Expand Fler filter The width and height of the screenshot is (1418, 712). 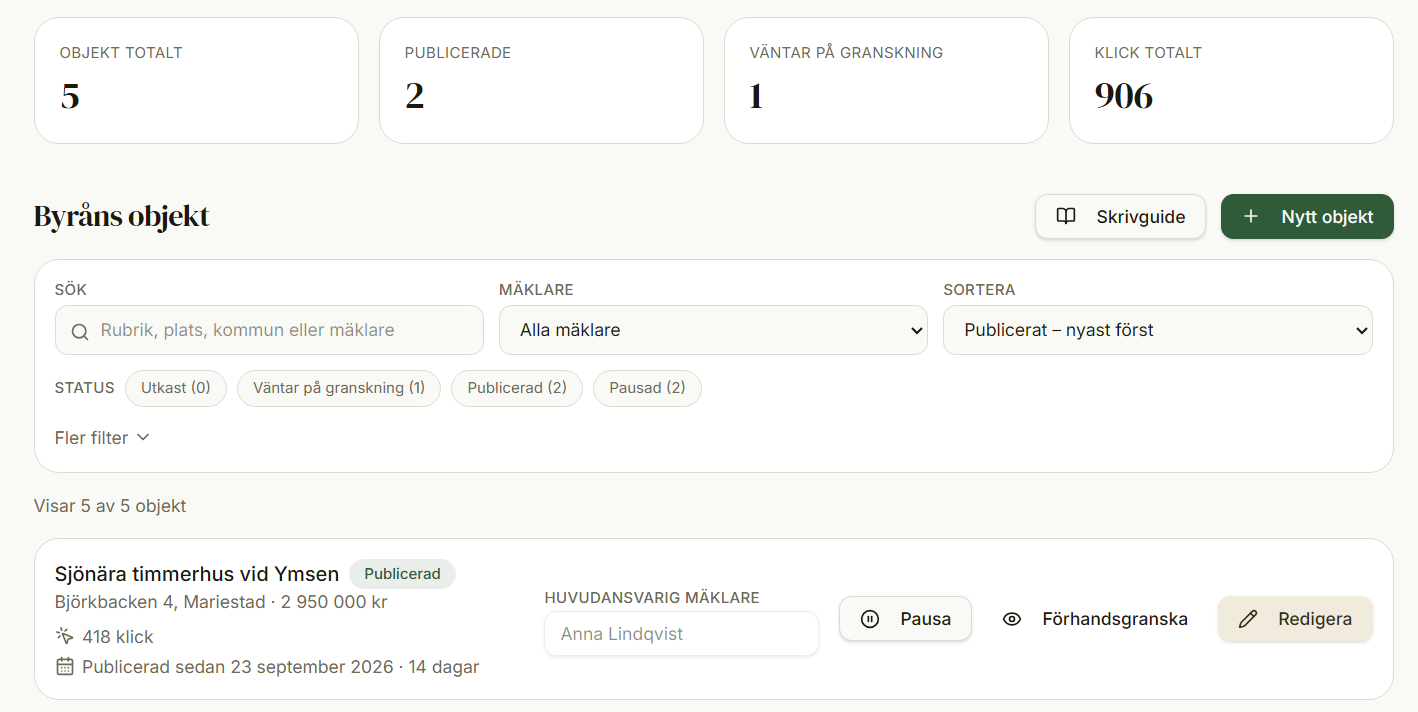(102, 437)
